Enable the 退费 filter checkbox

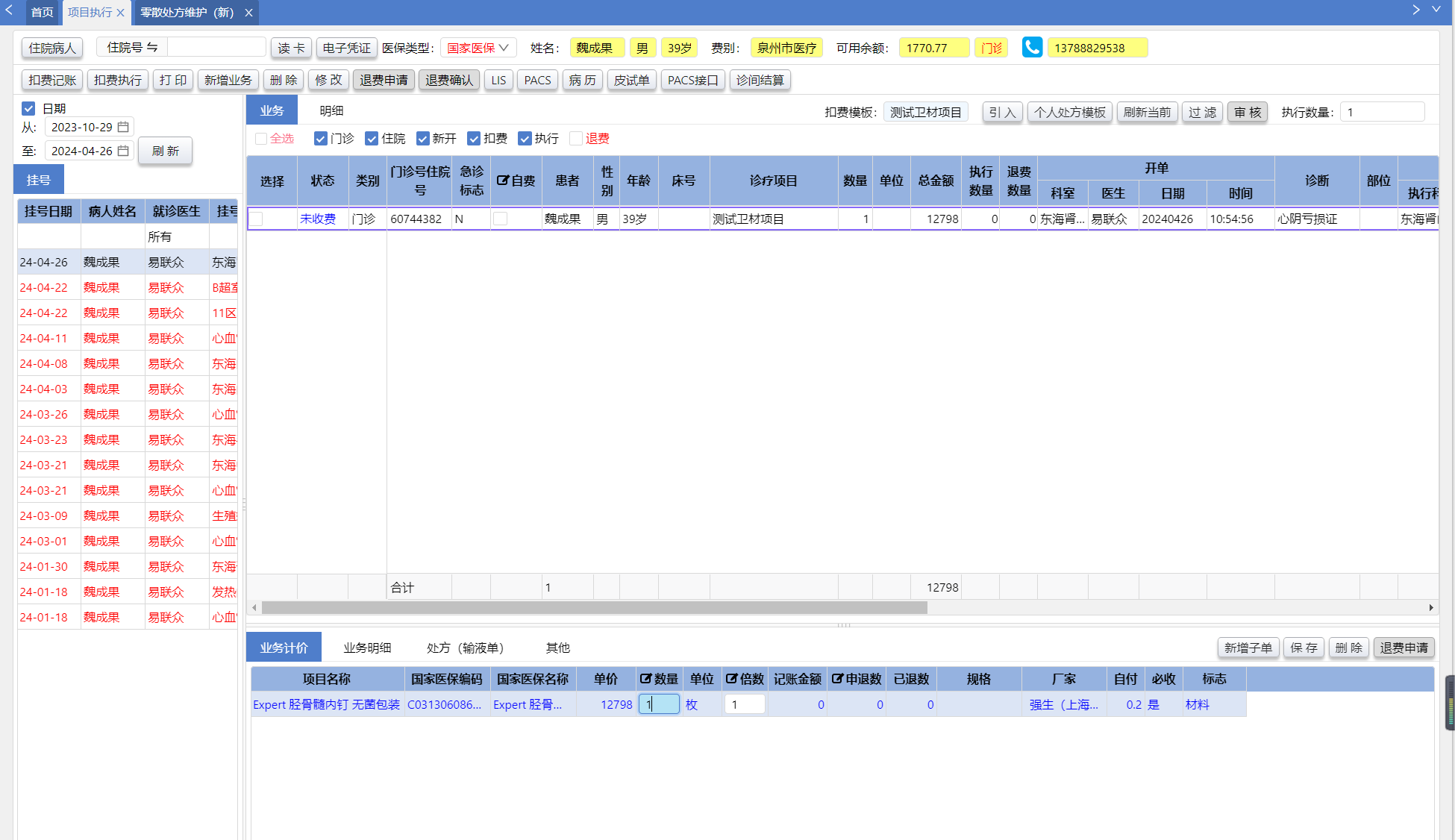576,139
